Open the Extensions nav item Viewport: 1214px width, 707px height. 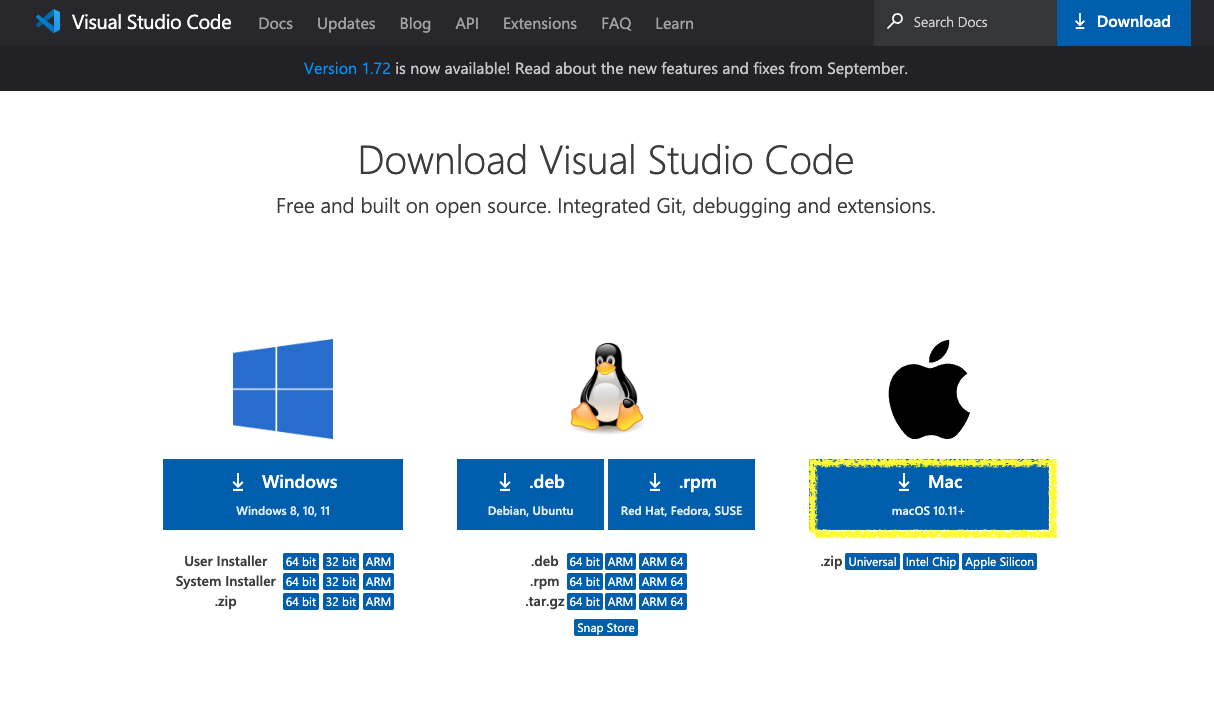click(x=540, y=23)
